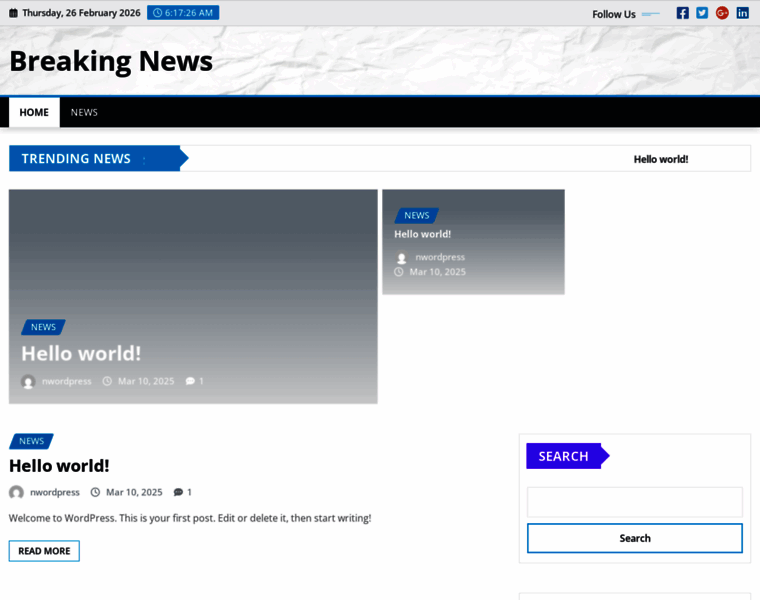Focus the sidebar search input field

[634, 502]
